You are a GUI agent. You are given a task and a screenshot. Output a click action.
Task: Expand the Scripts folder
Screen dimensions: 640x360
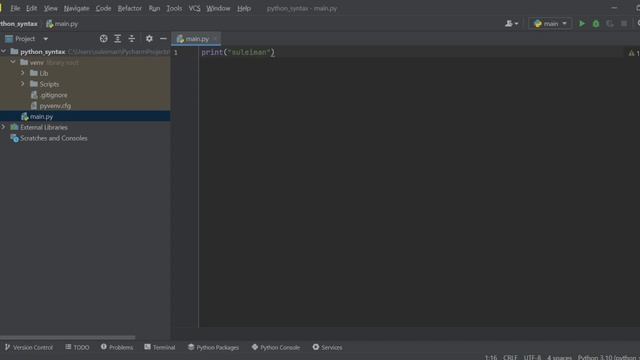pyautogui.click(x=23, y=84)
